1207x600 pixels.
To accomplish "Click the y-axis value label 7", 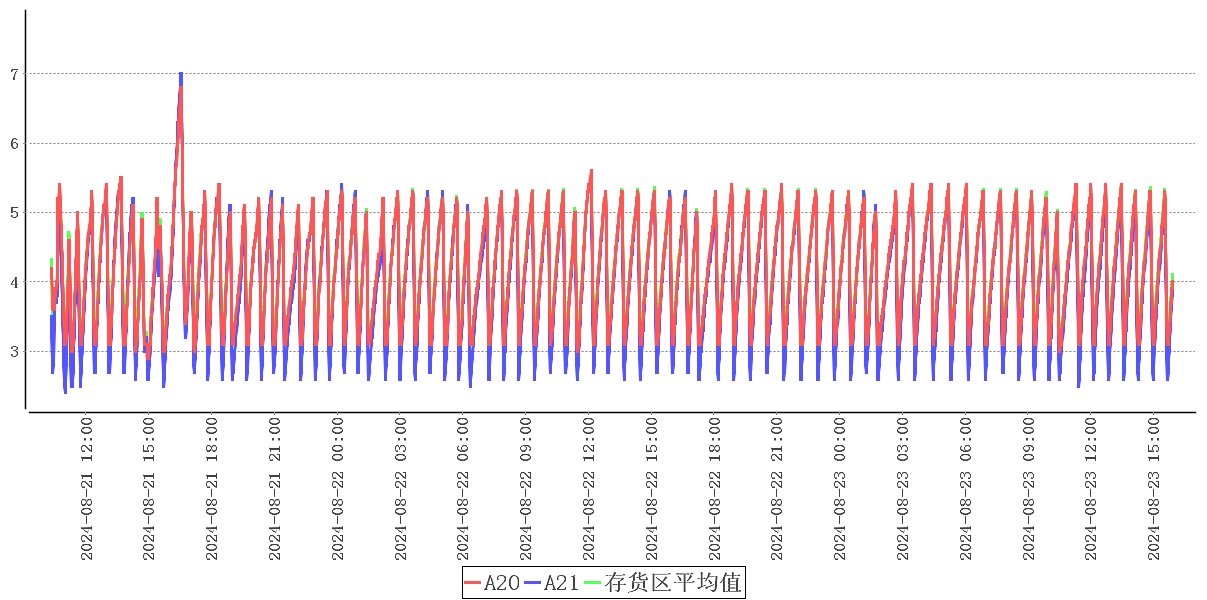I will tap(14, 74).
